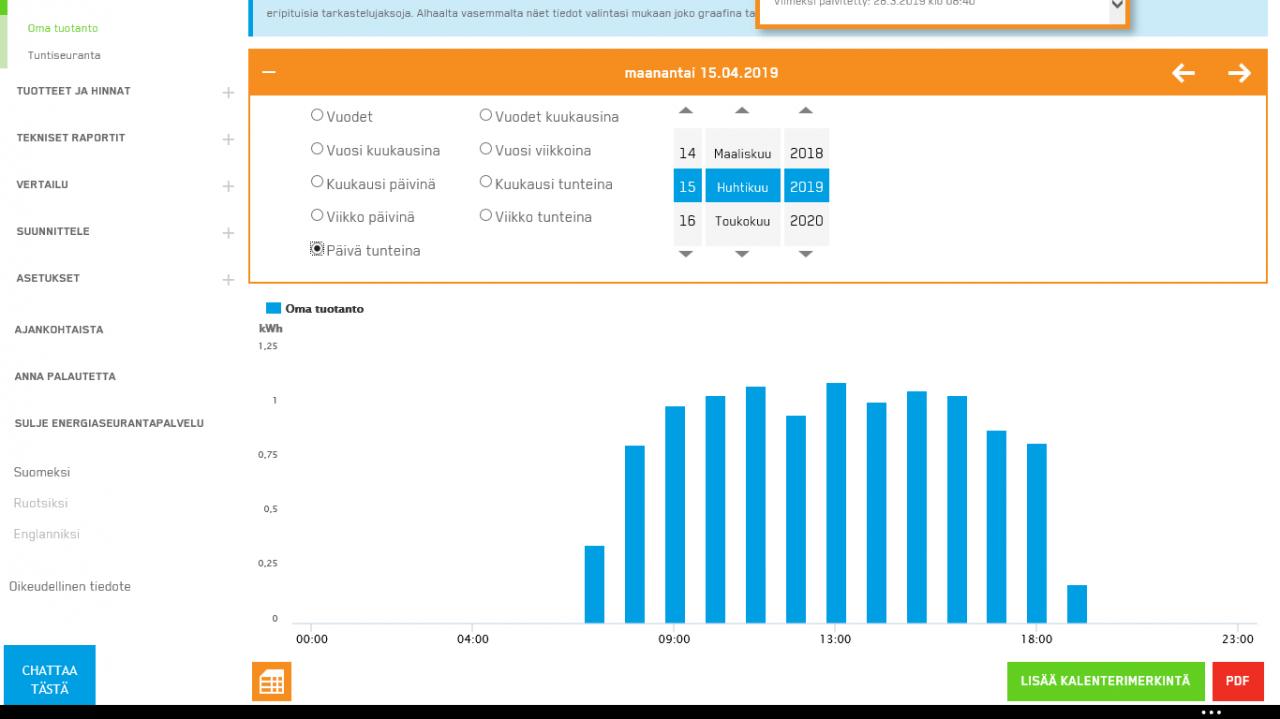
Task: Choose Viikko päivinä radio button
Action: tap(317, 216)
